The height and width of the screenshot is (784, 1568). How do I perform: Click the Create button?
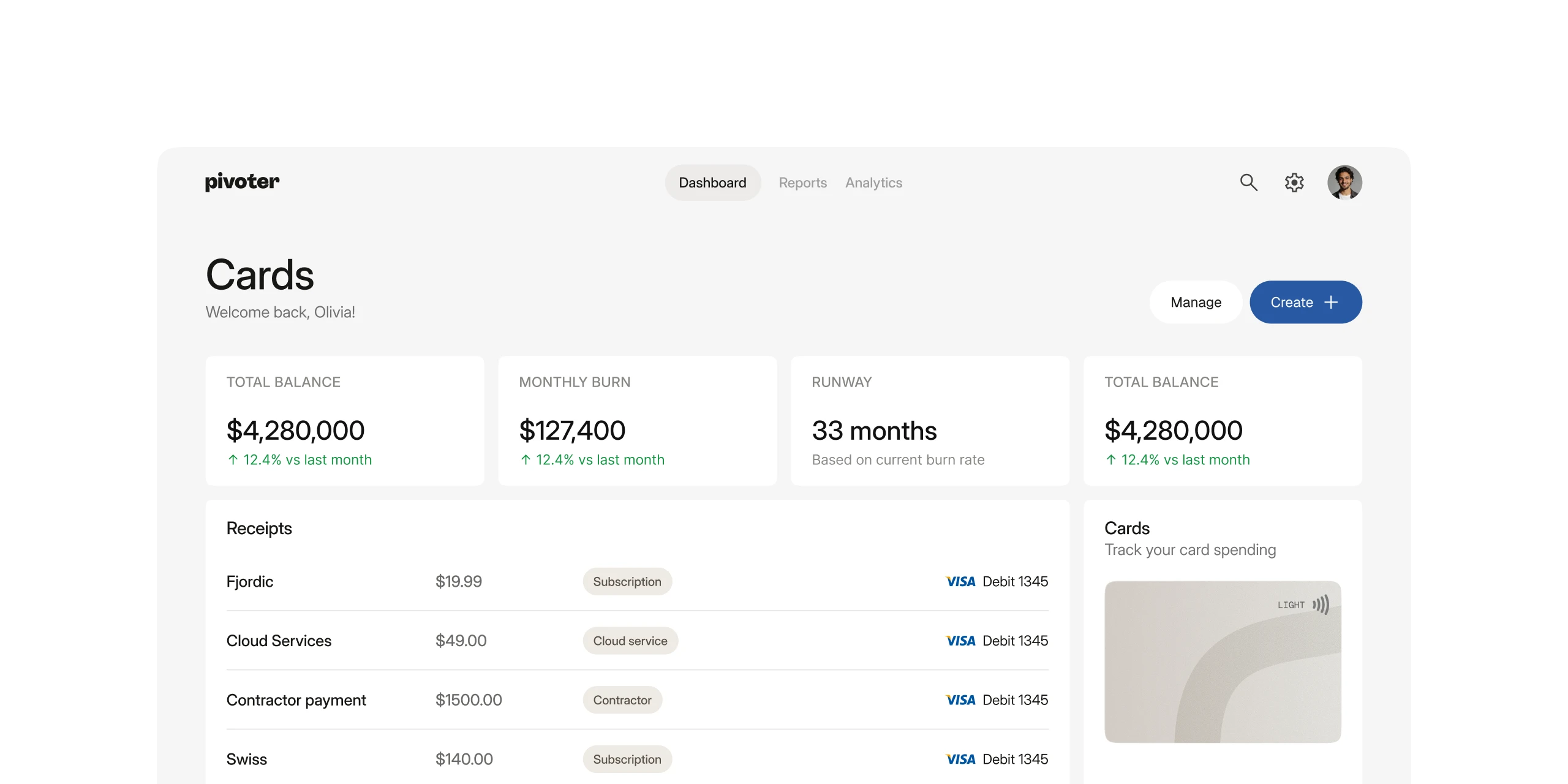tap(1305, 302)
